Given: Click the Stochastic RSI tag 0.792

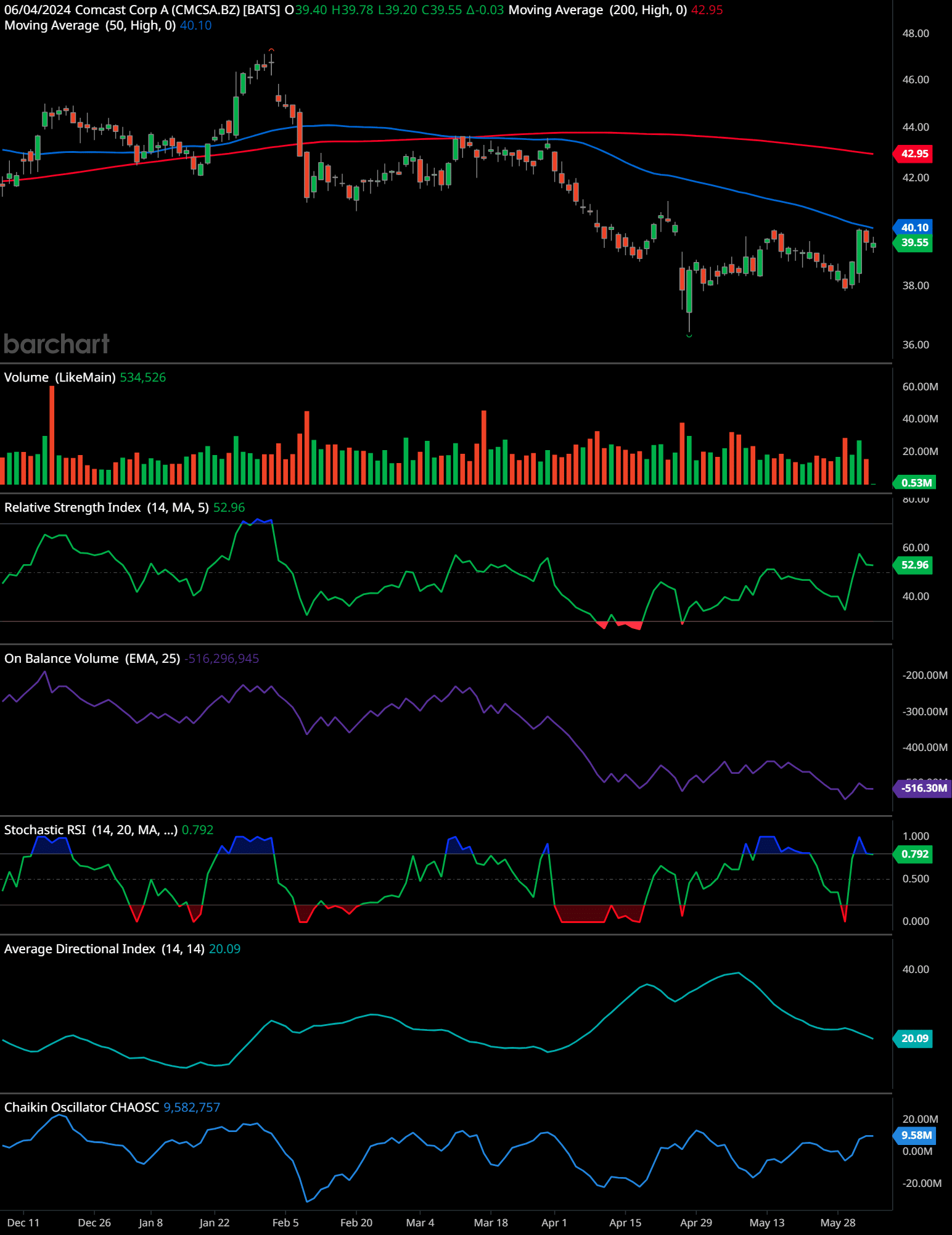Looking at the screenshot, I should click(913, 854).
